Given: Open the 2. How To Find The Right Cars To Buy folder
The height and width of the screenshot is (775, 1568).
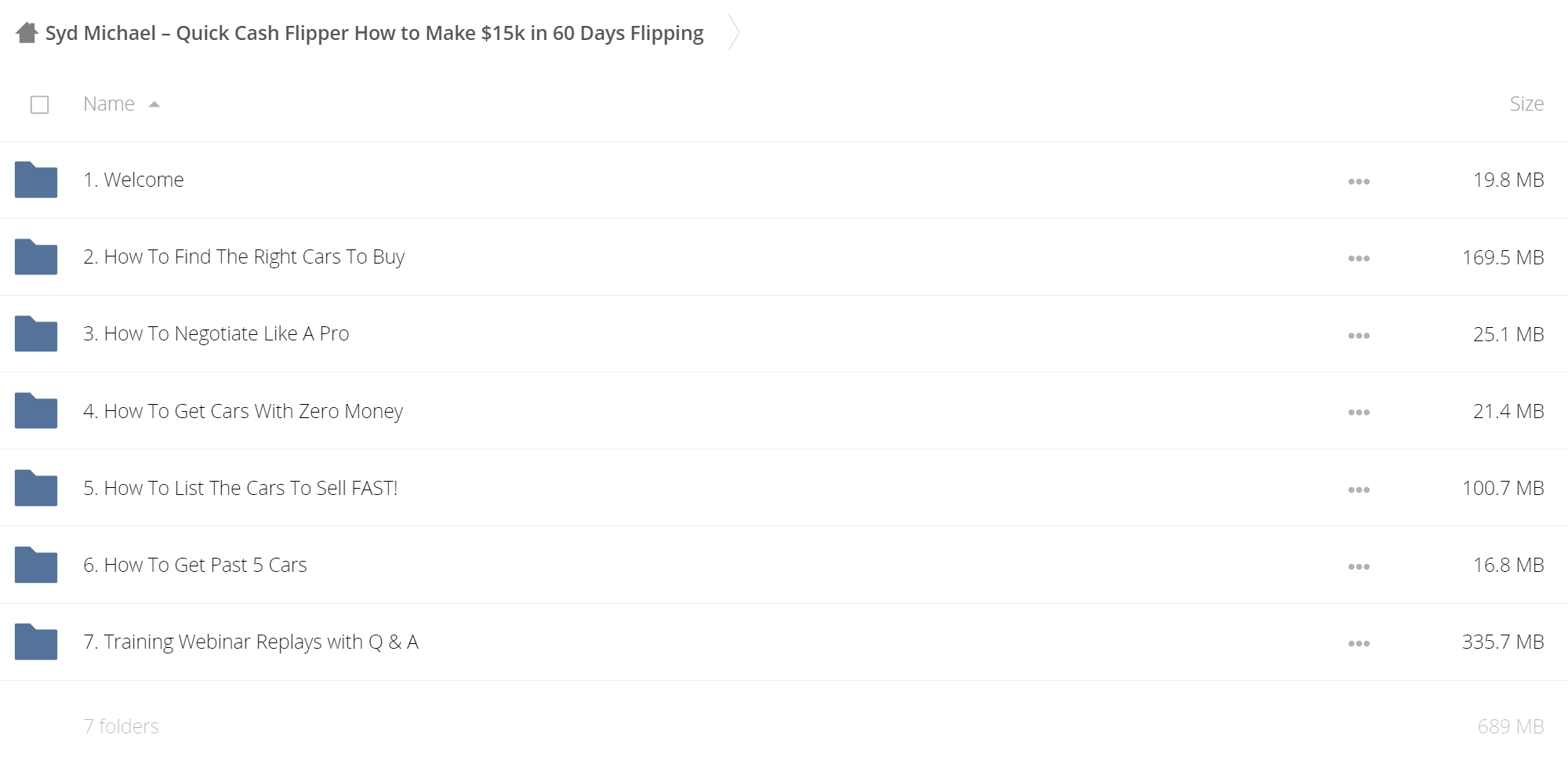Looking at the screenshot, I should pyautogui.click(x=244, y=257).
